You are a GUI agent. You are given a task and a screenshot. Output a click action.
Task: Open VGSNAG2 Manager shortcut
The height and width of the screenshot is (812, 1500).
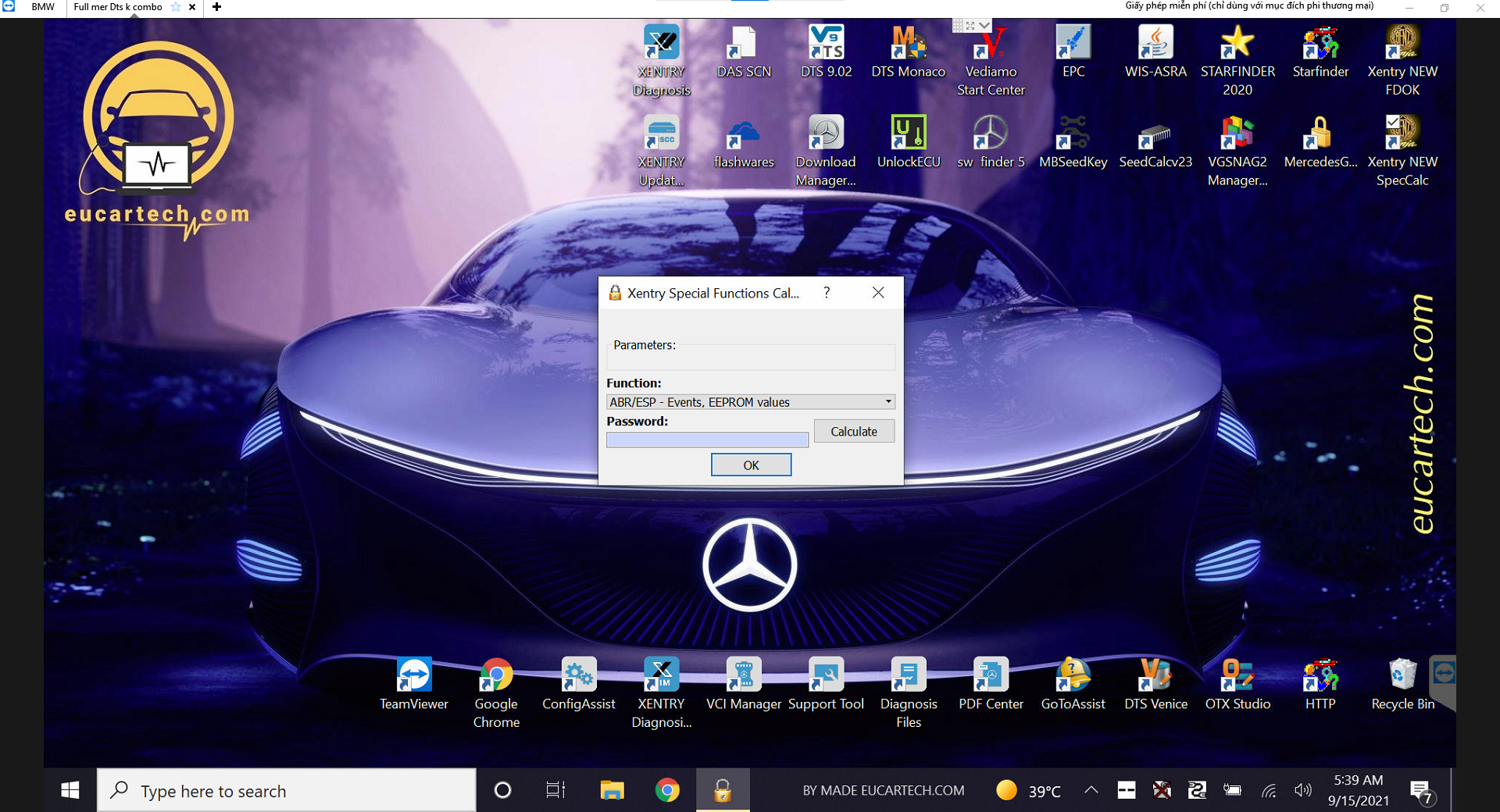click(x=1237, y=151)
